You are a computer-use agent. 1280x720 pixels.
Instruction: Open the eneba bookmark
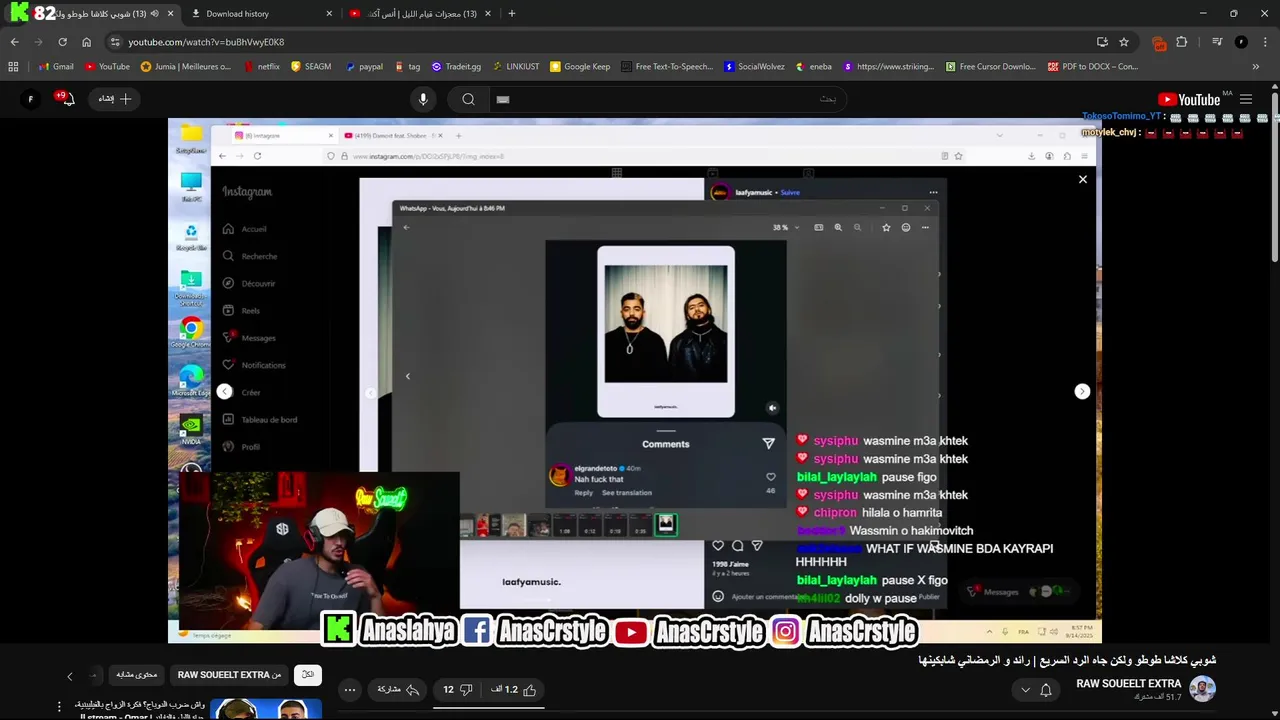pyautogui.click(x=814, y=67)
